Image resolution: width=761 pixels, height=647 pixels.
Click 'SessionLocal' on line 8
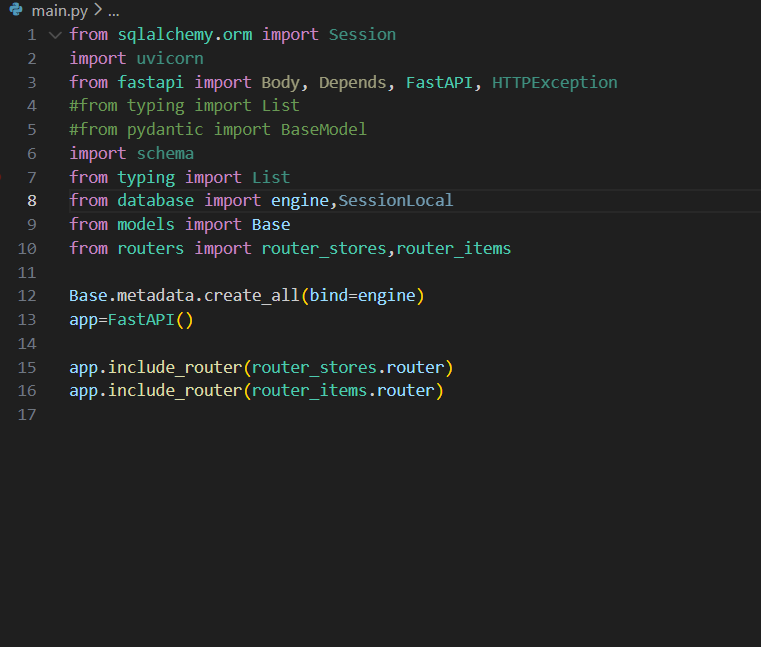point(396,200)
